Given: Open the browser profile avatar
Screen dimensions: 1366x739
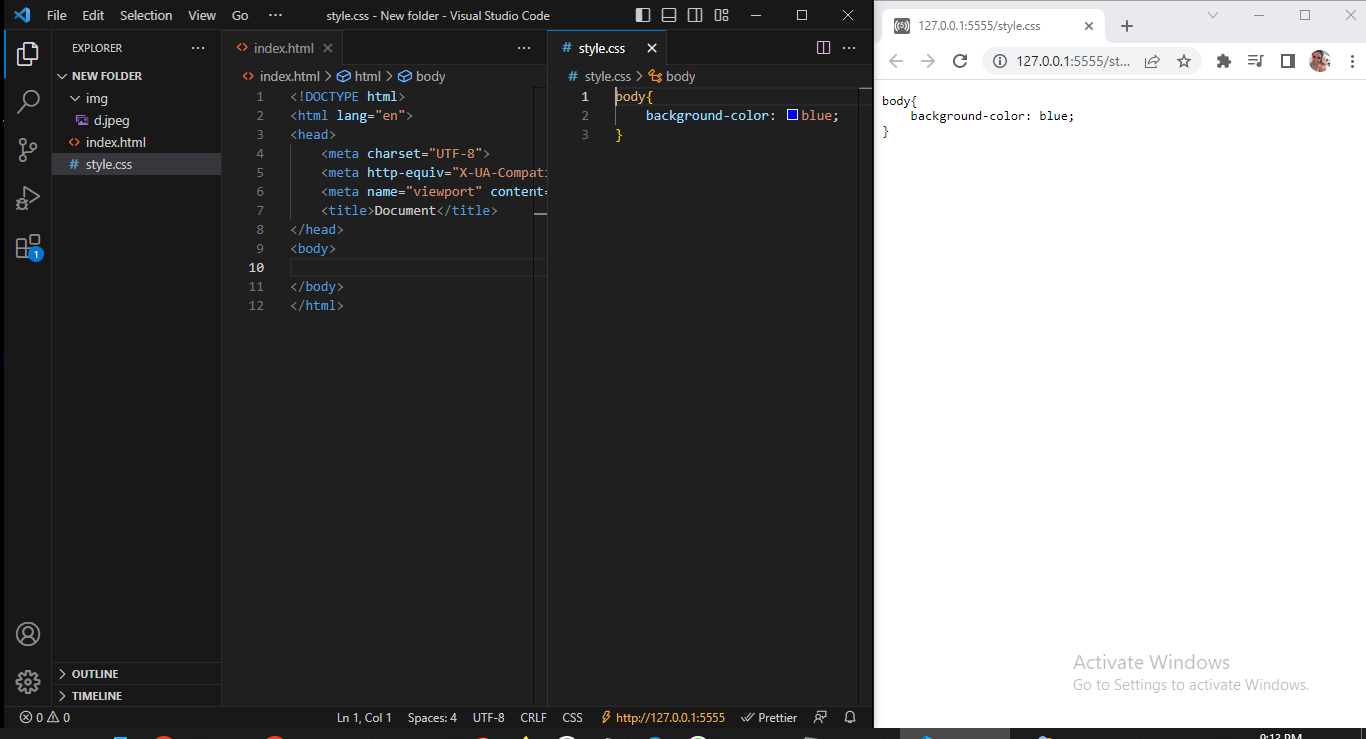Looking at the screenshot, I should [1320, 61].
